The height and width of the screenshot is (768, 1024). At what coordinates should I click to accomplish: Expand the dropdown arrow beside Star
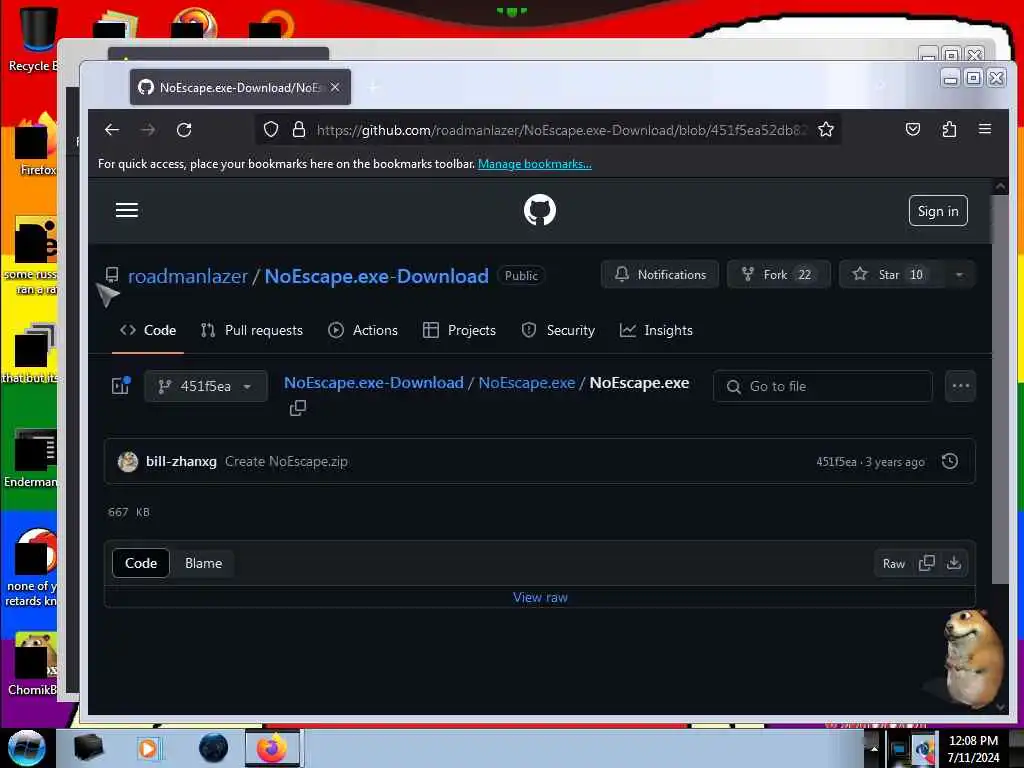pyautogui.click(x=959, y=274)
